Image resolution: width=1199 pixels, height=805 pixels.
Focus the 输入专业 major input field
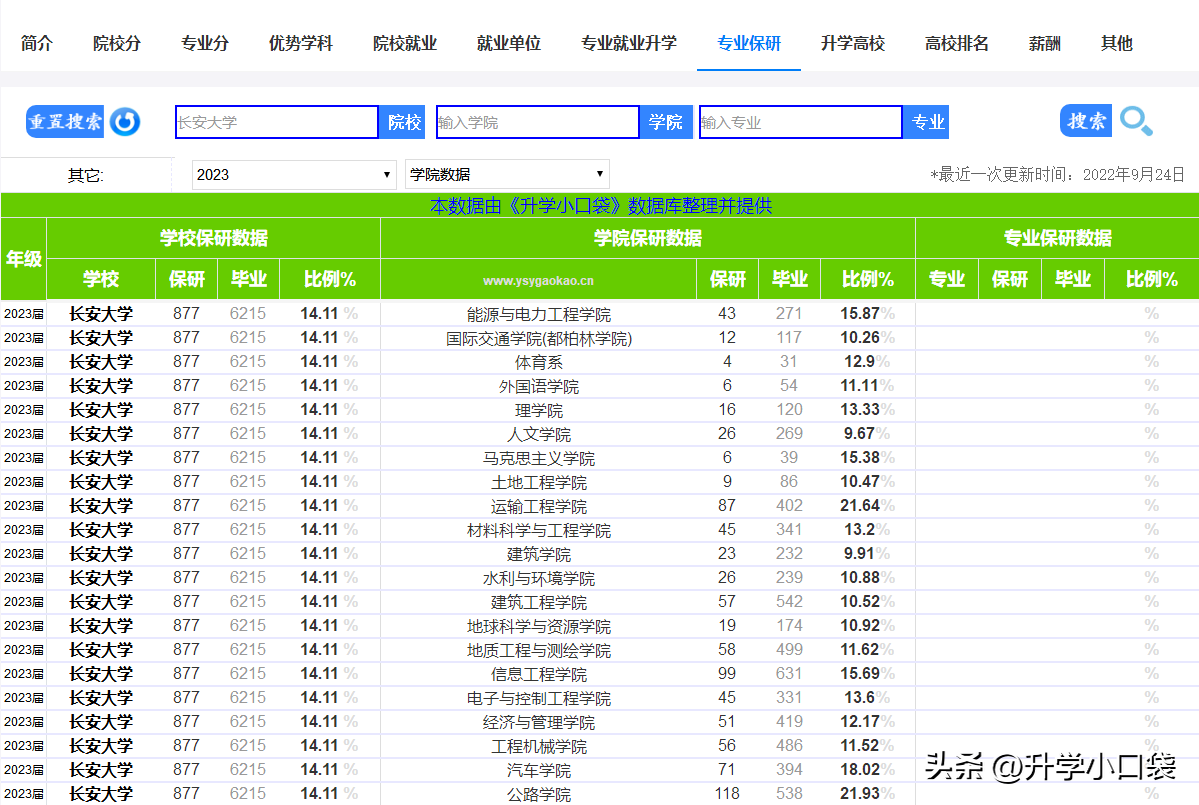point(801,122)
